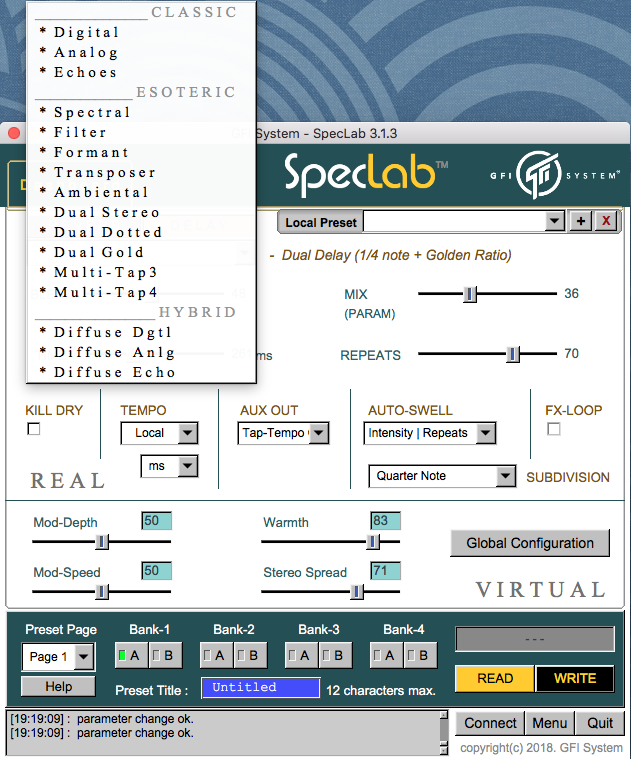
Task: Click the yellow READ button
Action: 495,679
